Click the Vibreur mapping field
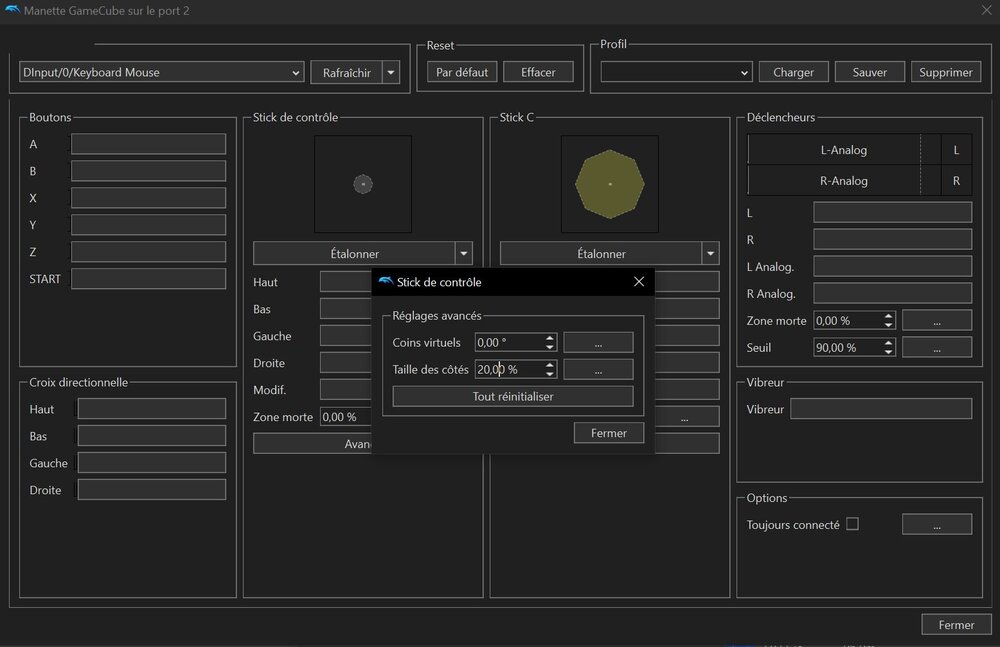This screenshot has height=647, width=1000. 880,409
